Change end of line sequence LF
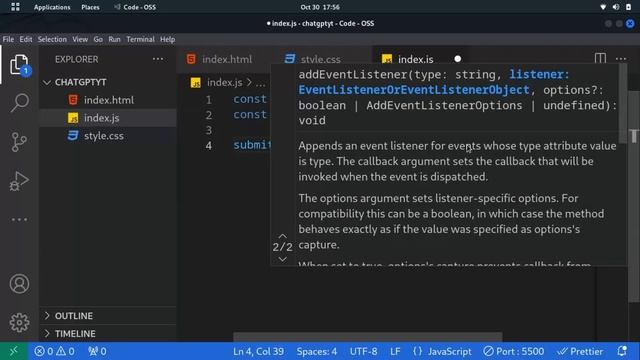The height and width of the screenshot is (360, 640). pyautogui.click(x=395, y=351)
